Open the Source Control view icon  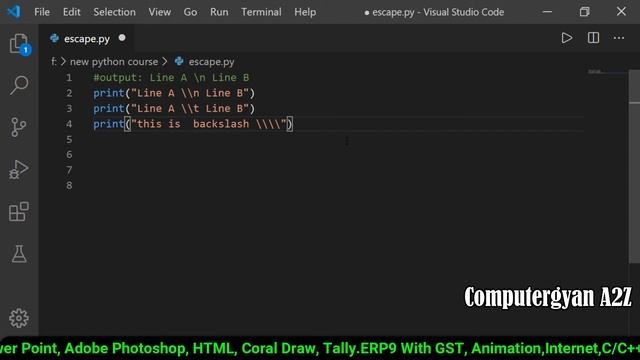click(19, 127)
